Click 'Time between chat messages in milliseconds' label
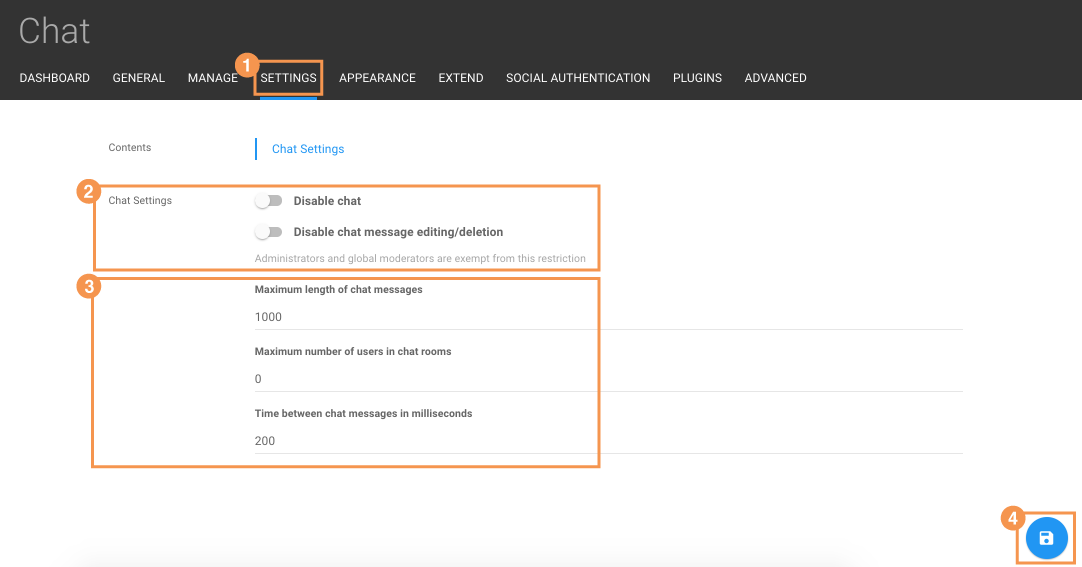Screen dimensions: 1082x567 (x=363, y=414)
